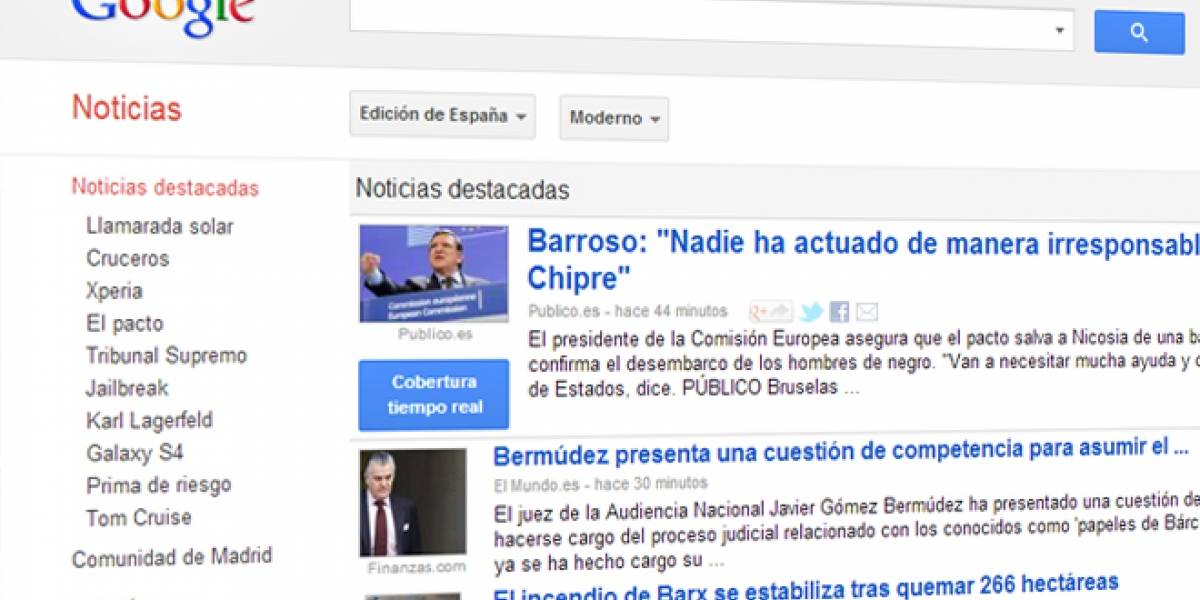1200x600 pixels.
Task: Open Xperia topic in sidebar
Action: [x=114, y=291]
